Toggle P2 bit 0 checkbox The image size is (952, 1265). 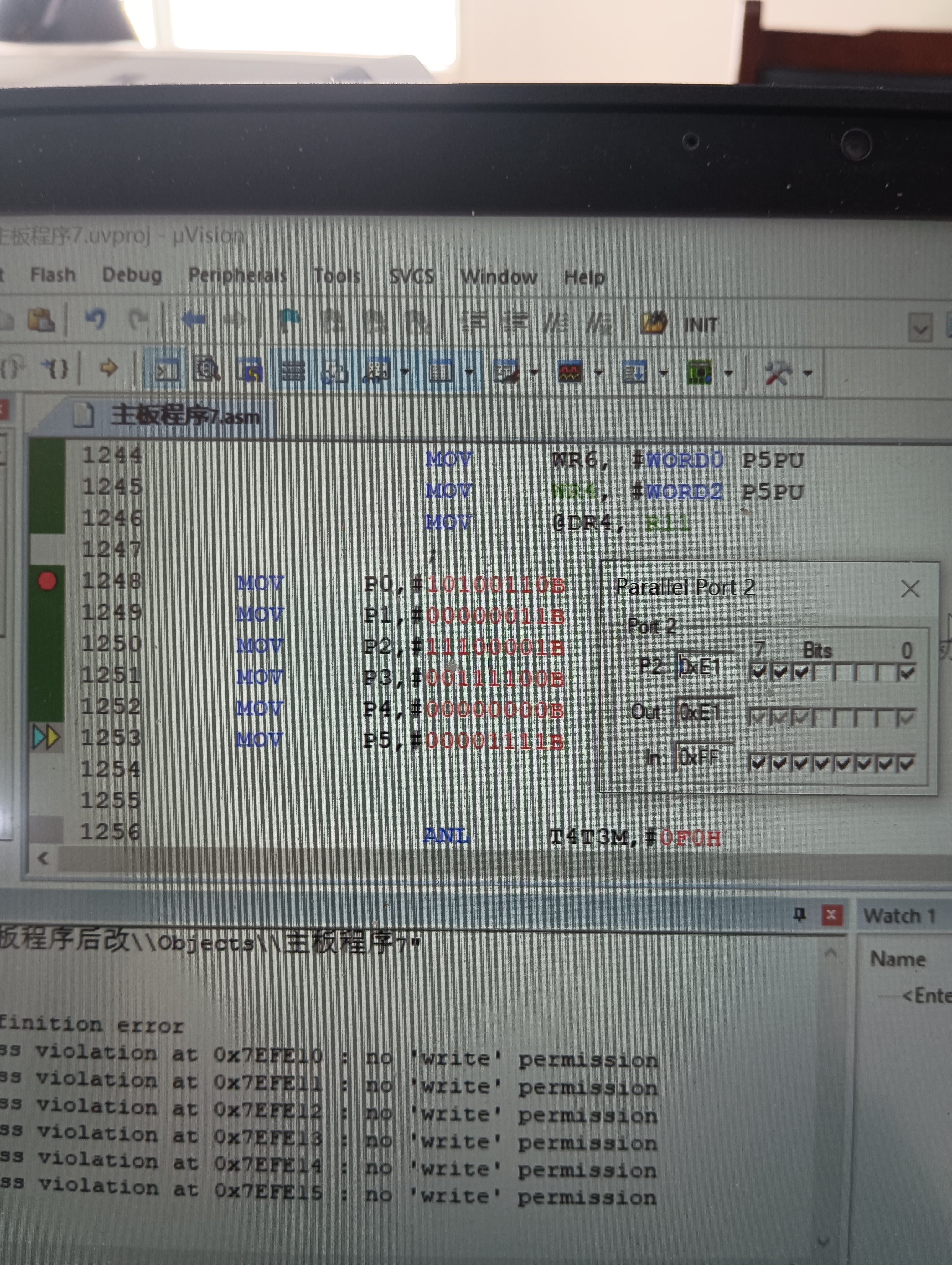click(x=907, y=673)
